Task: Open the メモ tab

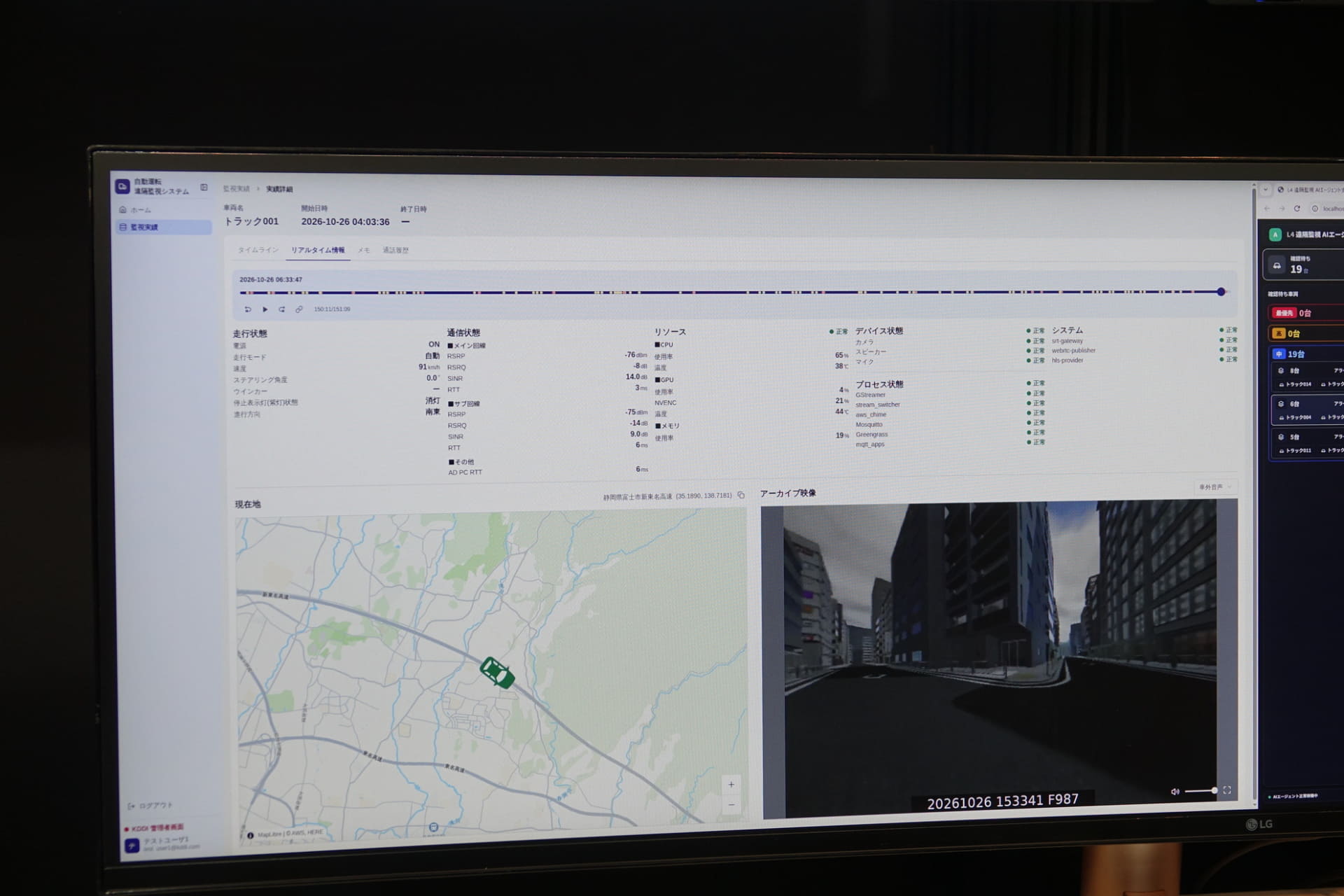Action: [x=364, y=250]
